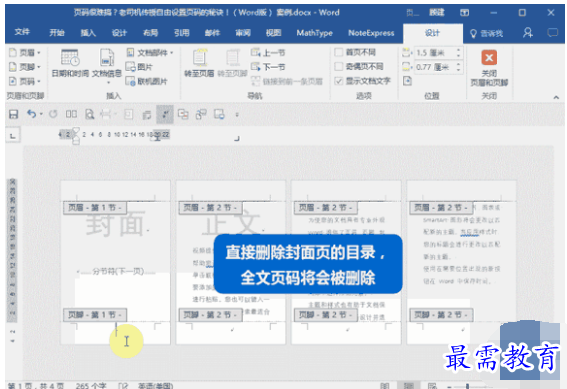This screenshot has width=567, height=389.
Task: Click the 正文 heading on second page
Action: click(x=231, y=223)
